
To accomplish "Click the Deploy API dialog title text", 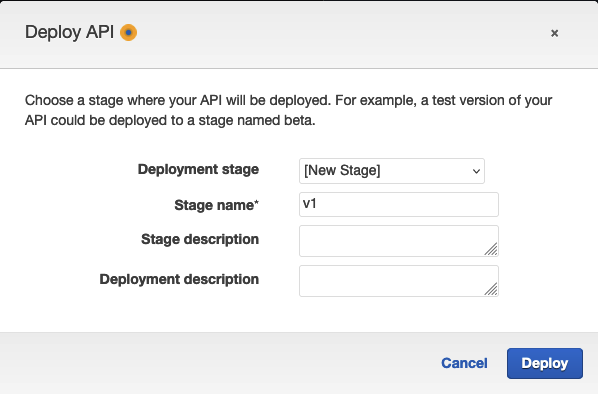I will click(x=69, y=32).
